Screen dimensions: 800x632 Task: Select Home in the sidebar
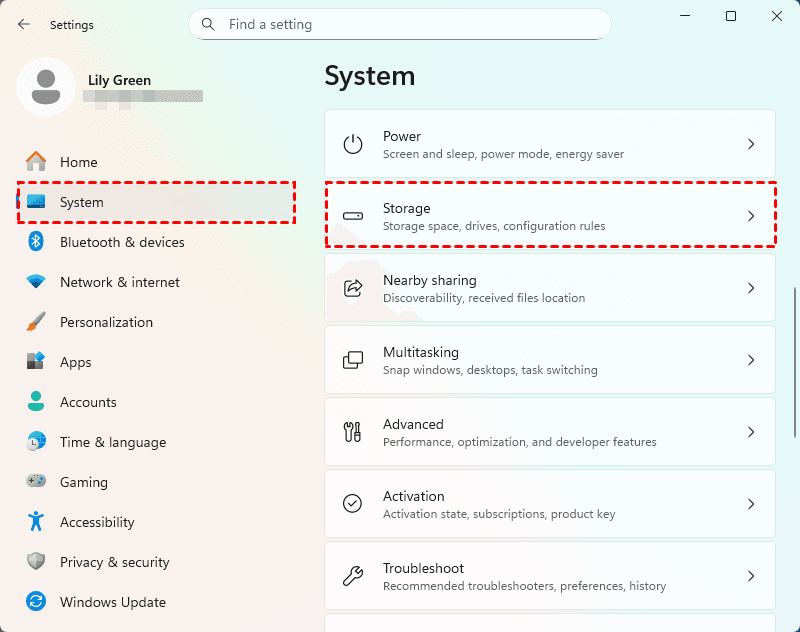78,162
